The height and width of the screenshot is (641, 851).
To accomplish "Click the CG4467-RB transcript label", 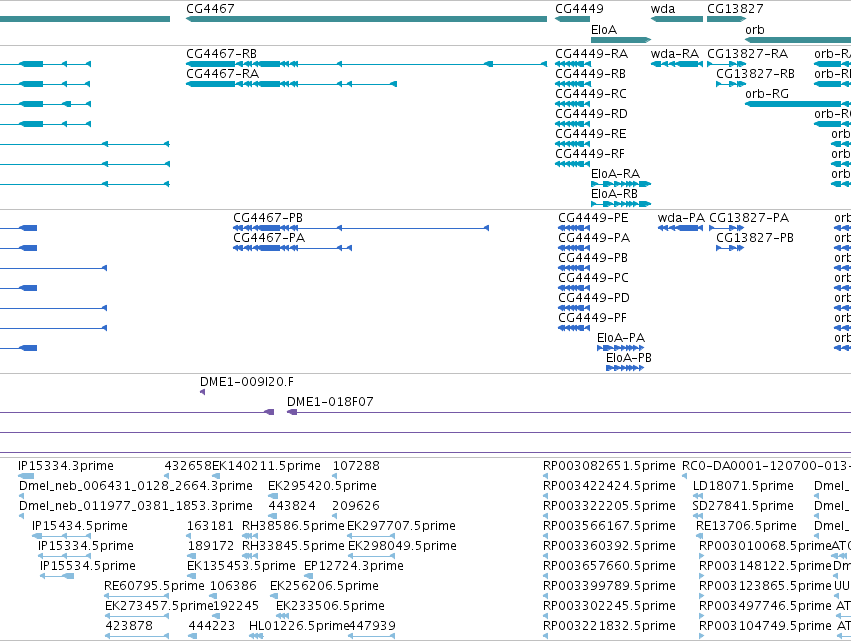I will point(221,54).
